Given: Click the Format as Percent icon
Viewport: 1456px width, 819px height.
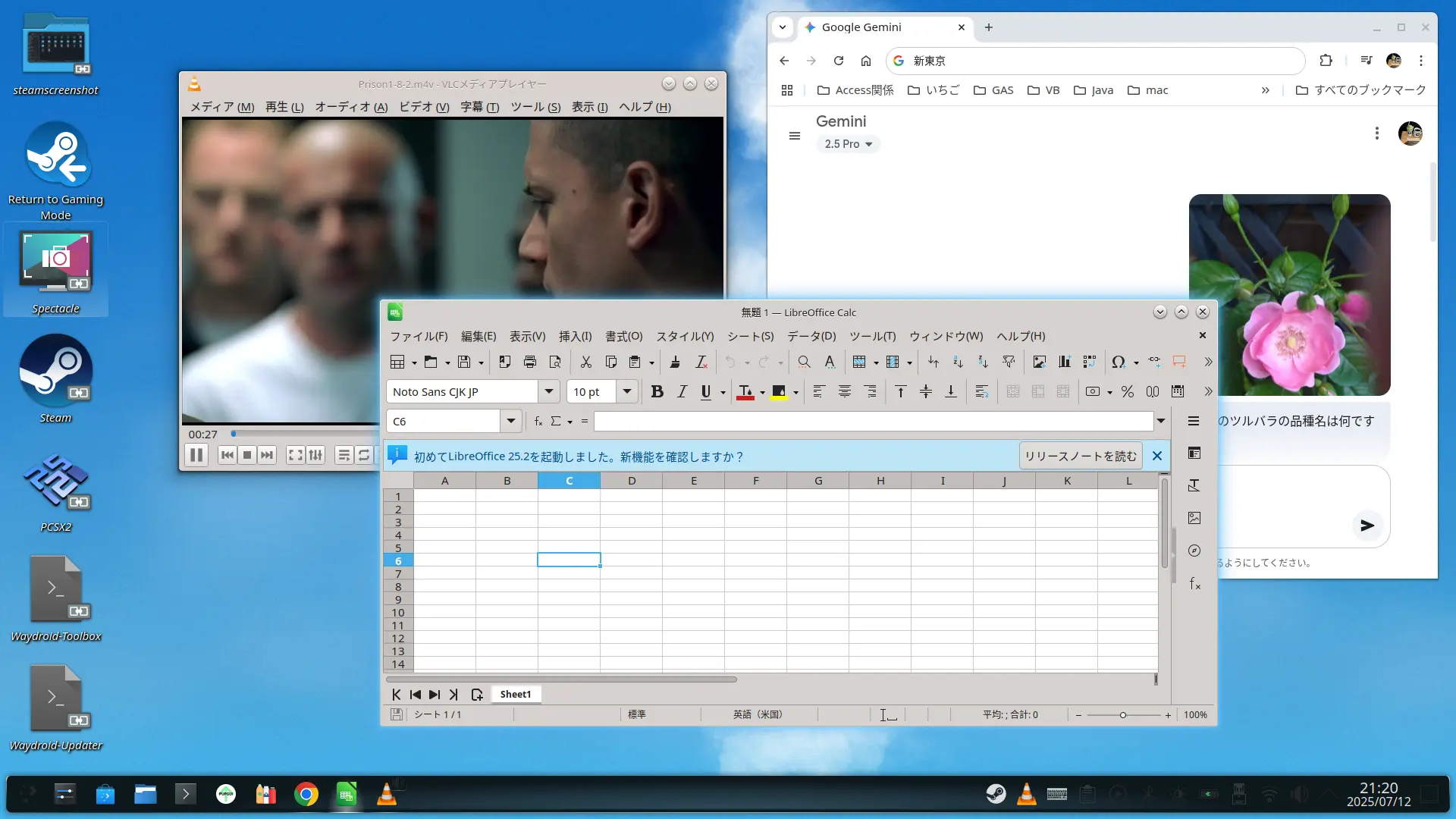Looking at the screenshot, I should (1127, 391).
